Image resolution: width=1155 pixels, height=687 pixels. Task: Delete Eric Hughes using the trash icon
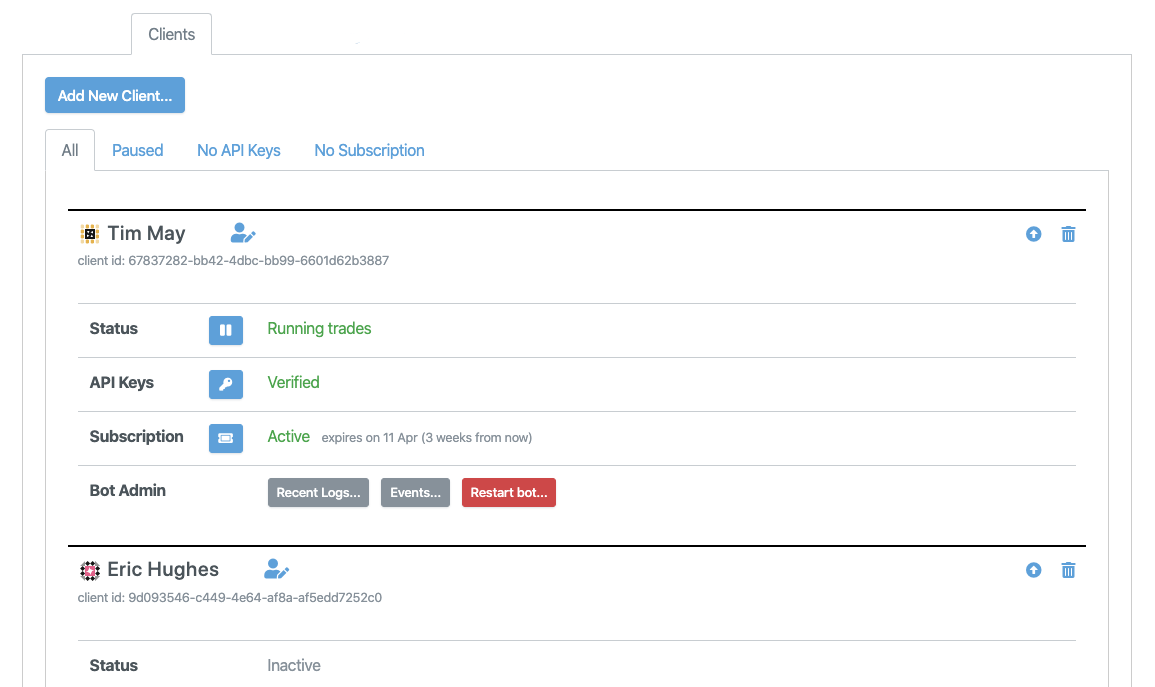pyautogui.click(x=1068, y=570)
